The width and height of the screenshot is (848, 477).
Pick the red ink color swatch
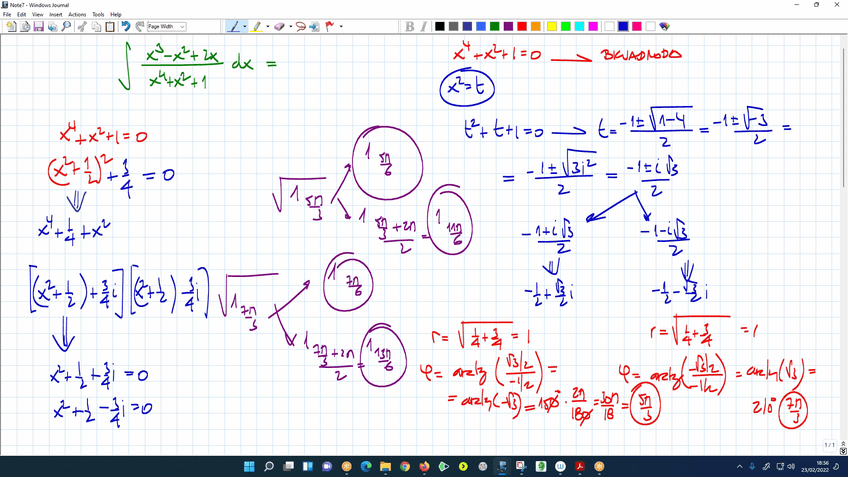522,26
